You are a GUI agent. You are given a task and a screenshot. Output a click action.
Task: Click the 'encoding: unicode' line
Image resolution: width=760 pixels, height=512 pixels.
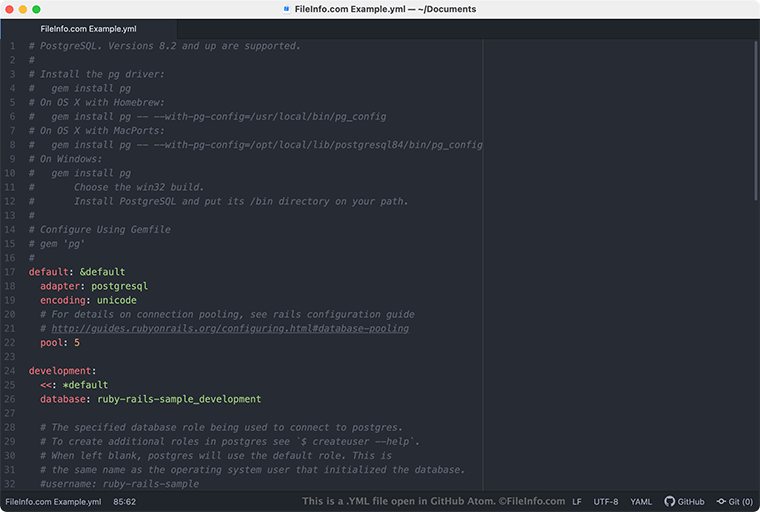[x=88, y=300]
